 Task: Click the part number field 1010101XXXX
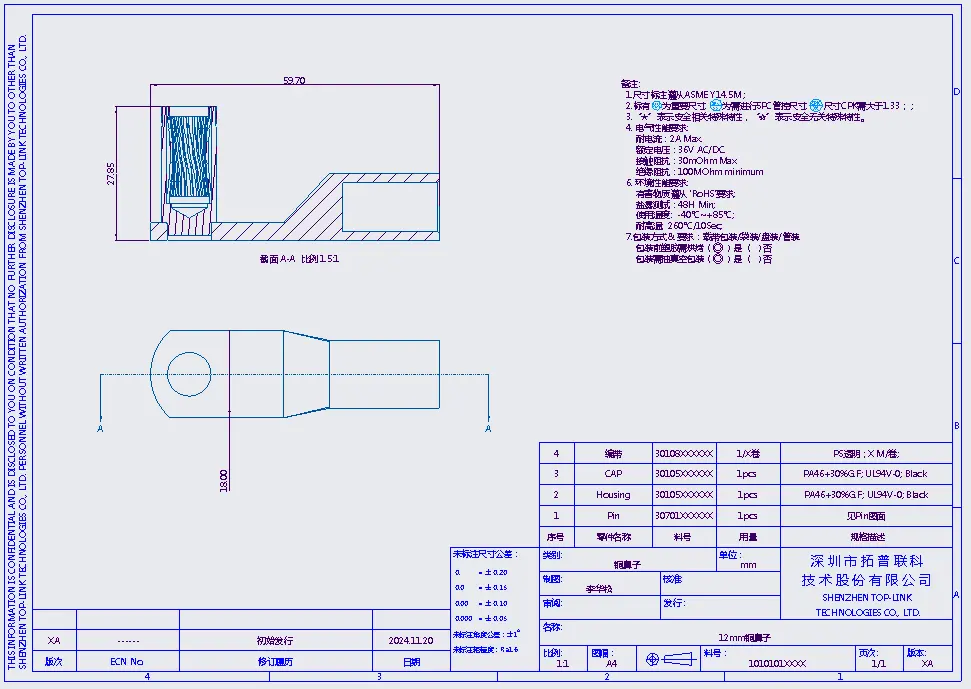tap(777, 664)
